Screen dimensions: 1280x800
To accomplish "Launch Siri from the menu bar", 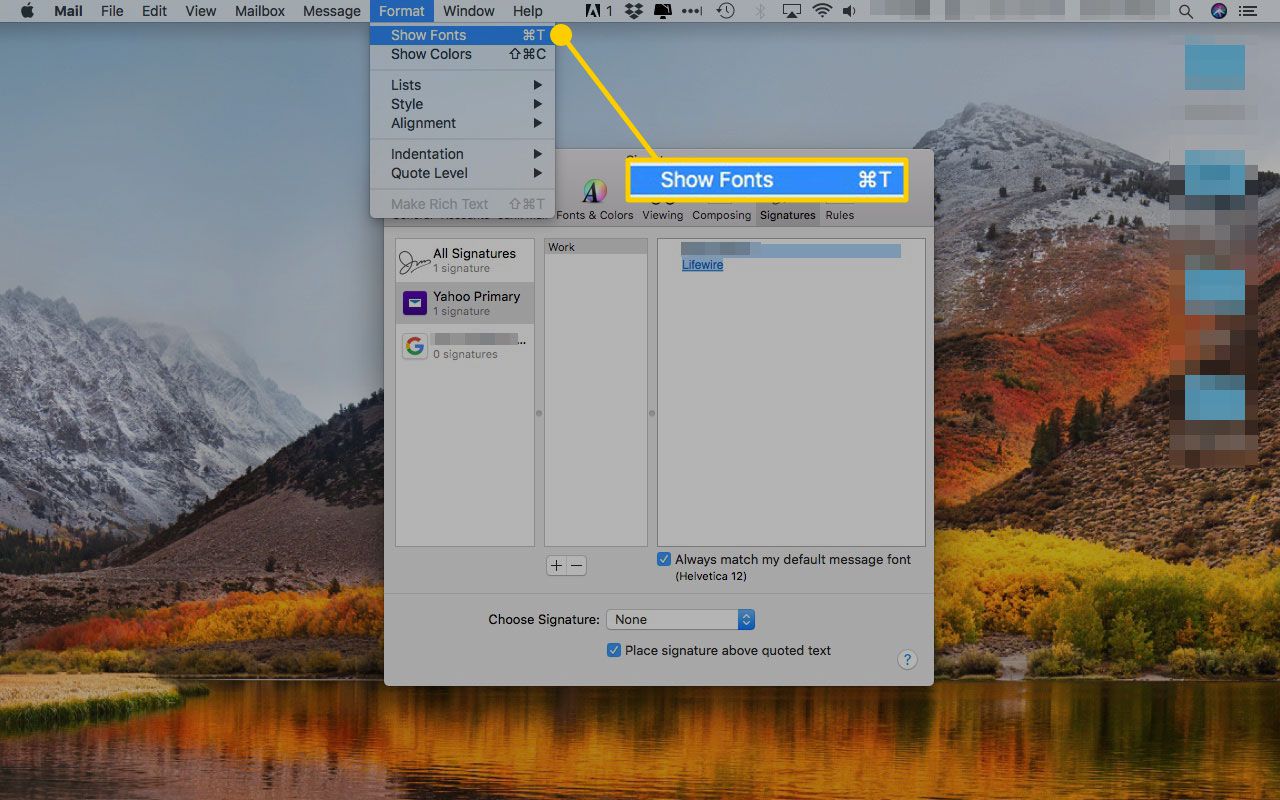I will [x=1218, y=11].
